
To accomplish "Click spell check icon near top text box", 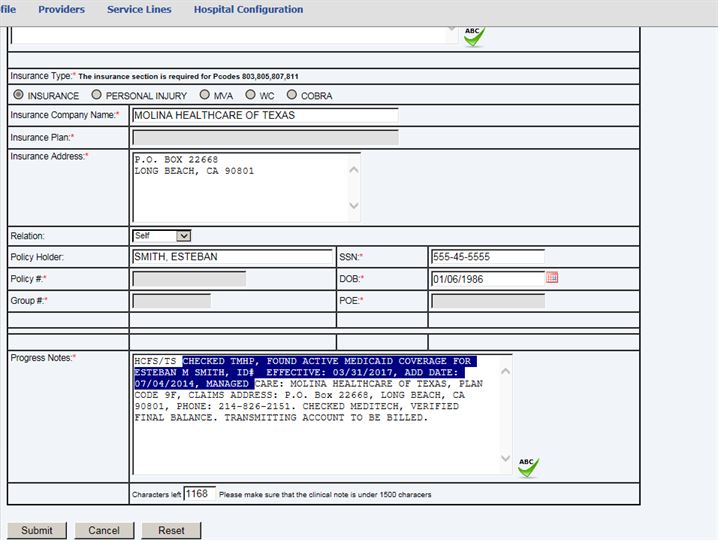I will tap(473, 36).
